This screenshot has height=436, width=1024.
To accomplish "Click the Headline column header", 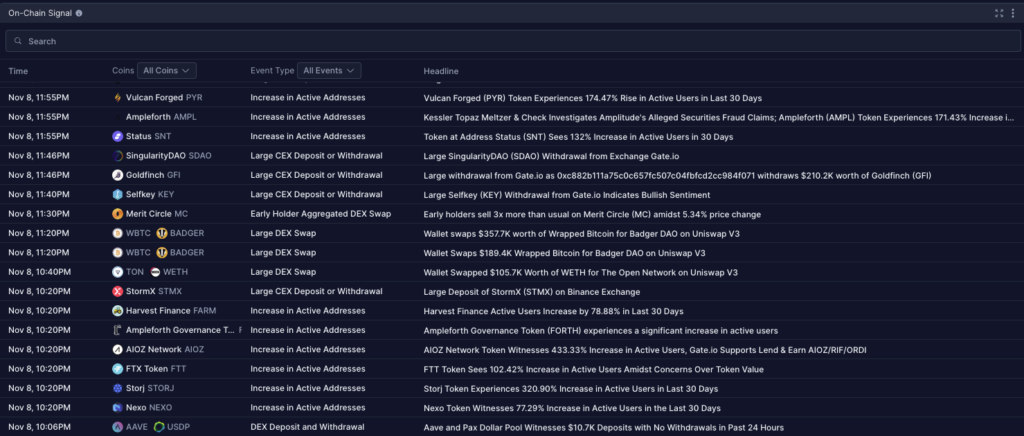I will pos(441,71).
